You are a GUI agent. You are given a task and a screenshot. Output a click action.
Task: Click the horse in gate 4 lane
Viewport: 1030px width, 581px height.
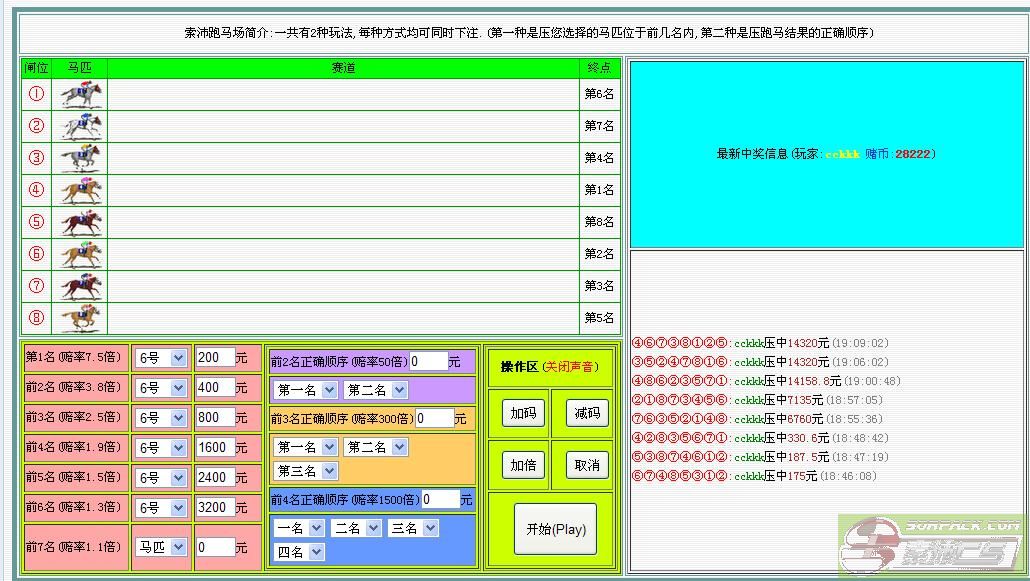(x=80, y=190)
